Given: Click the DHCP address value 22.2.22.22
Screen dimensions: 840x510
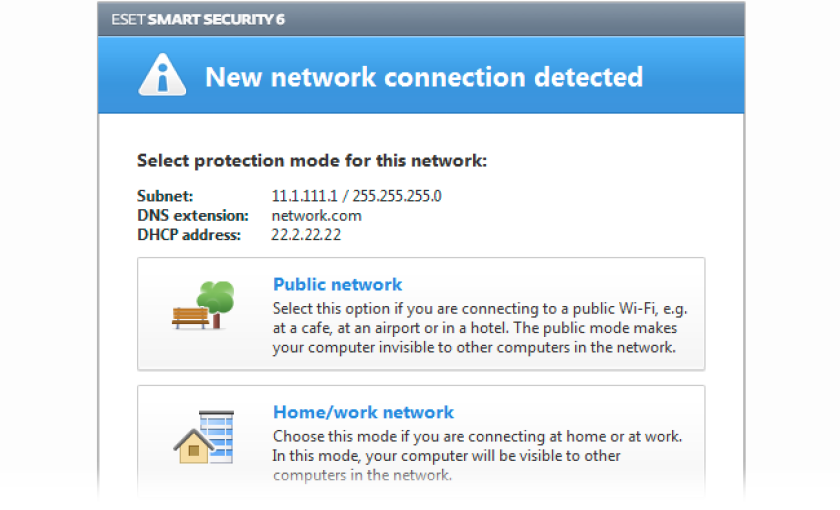Looking at the screenshot, I should [306, 235].
